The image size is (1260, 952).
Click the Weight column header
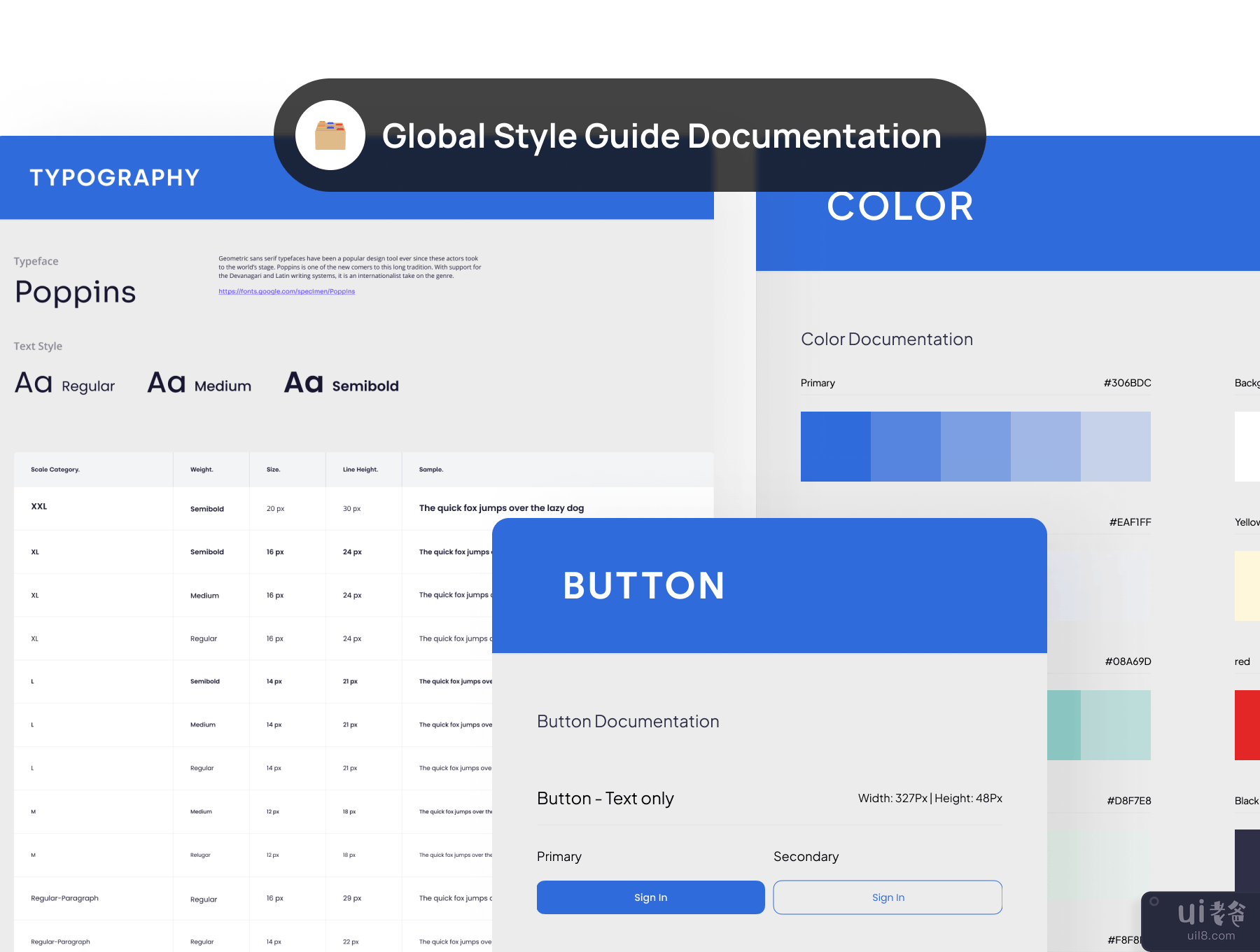202,470
